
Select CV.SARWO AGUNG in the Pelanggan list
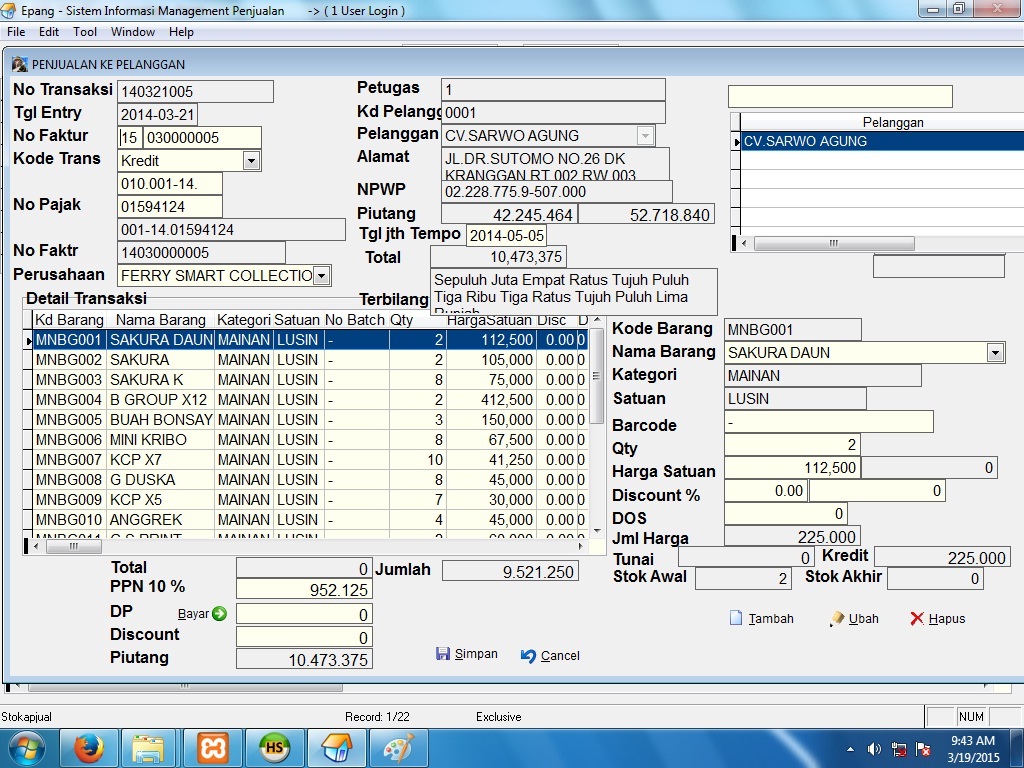tap(880, 141)
